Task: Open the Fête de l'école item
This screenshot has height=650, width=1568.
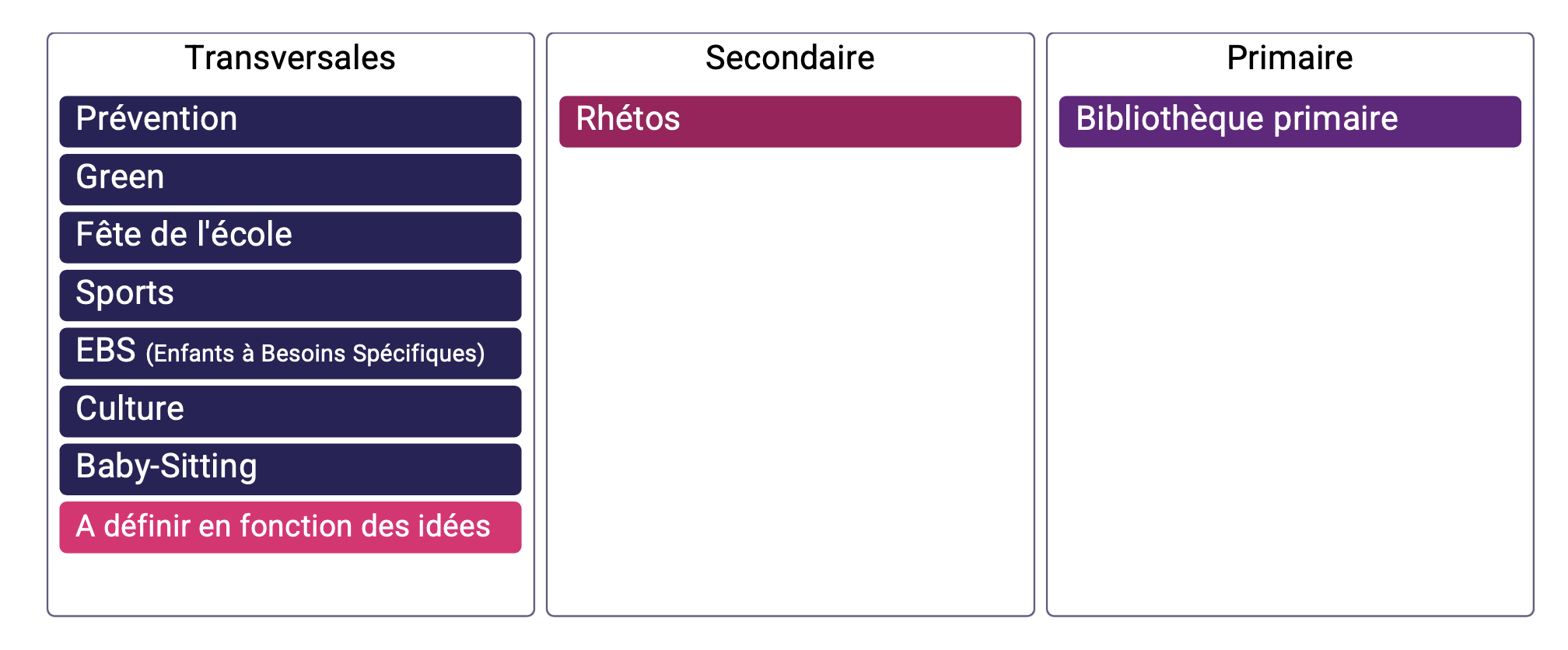Action: pyautogui.click(x=290, y=237)
